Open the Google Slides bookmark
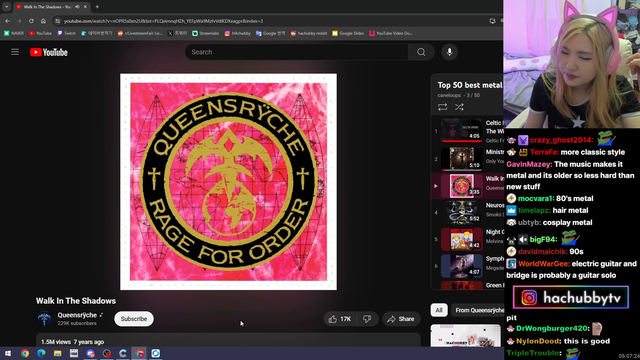Image resolution: width=640 pixels, height=360 pixels. 348,33
